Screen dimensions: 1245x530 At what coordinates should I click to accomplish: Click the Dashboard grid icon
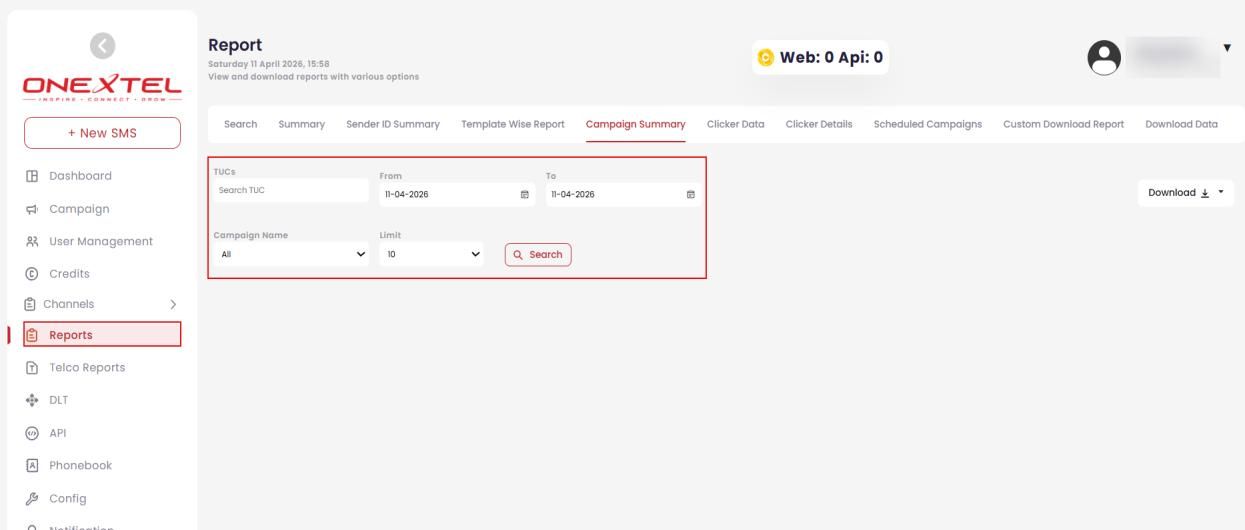[x=31, y=177]
